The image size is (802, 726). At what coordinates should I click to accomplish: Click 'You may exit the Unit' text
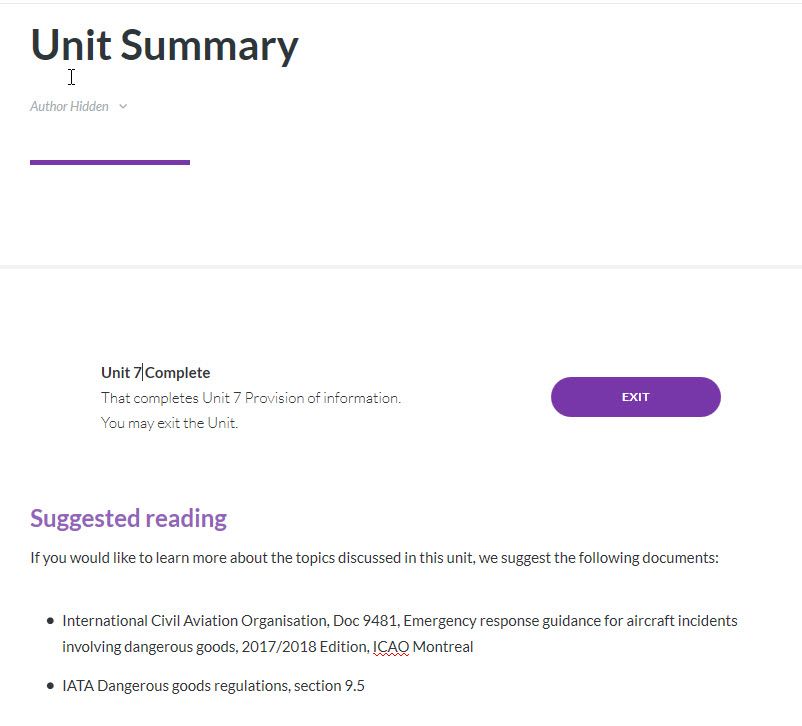coord(169,423)
